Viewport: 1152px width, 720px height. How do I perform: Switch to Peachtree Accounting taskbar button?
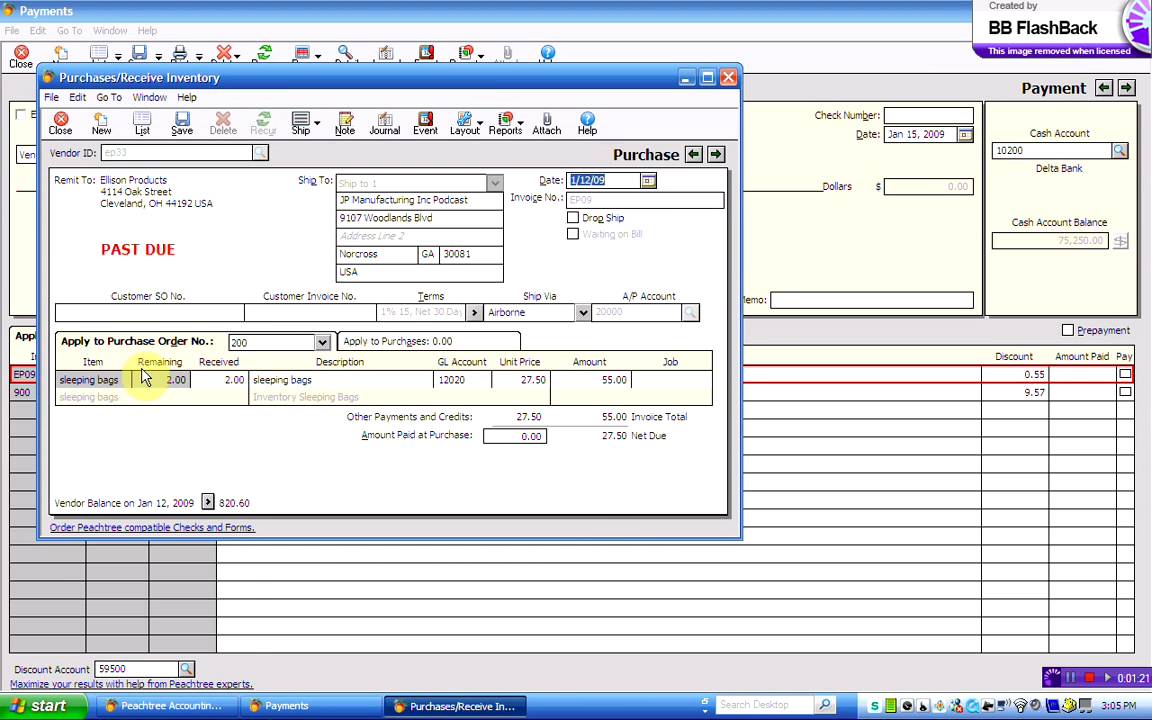pos(165,706)
